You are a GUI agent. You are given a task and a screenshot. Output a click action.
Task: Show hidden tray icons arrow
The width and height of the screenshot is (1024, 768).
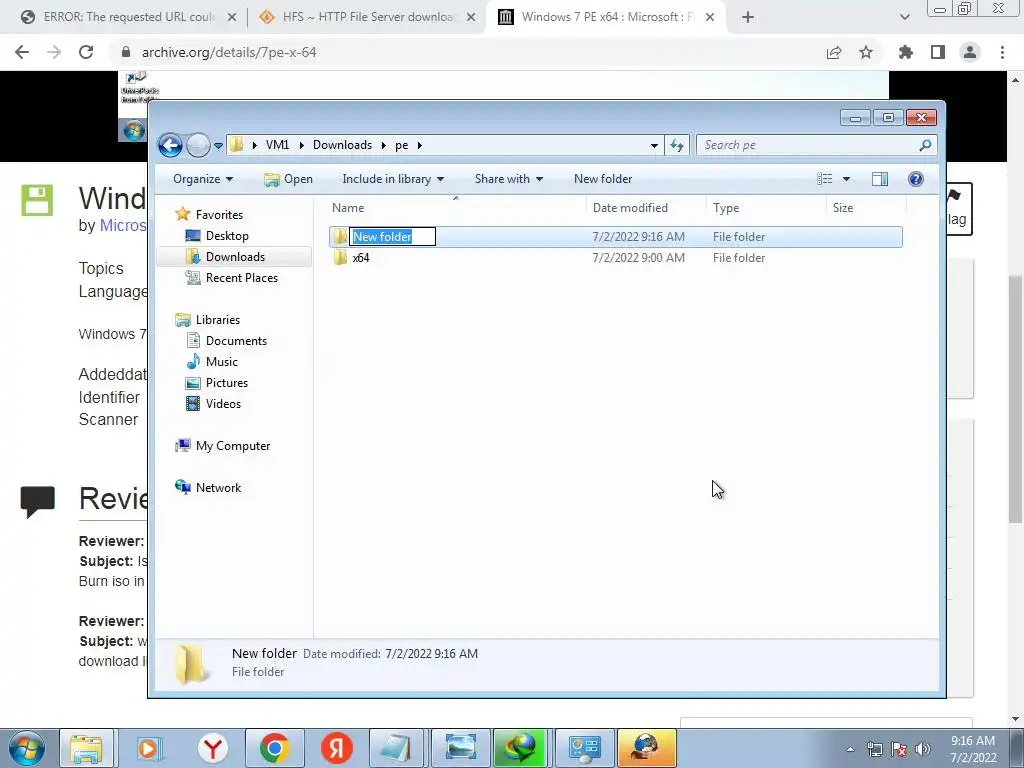point(850,749)
